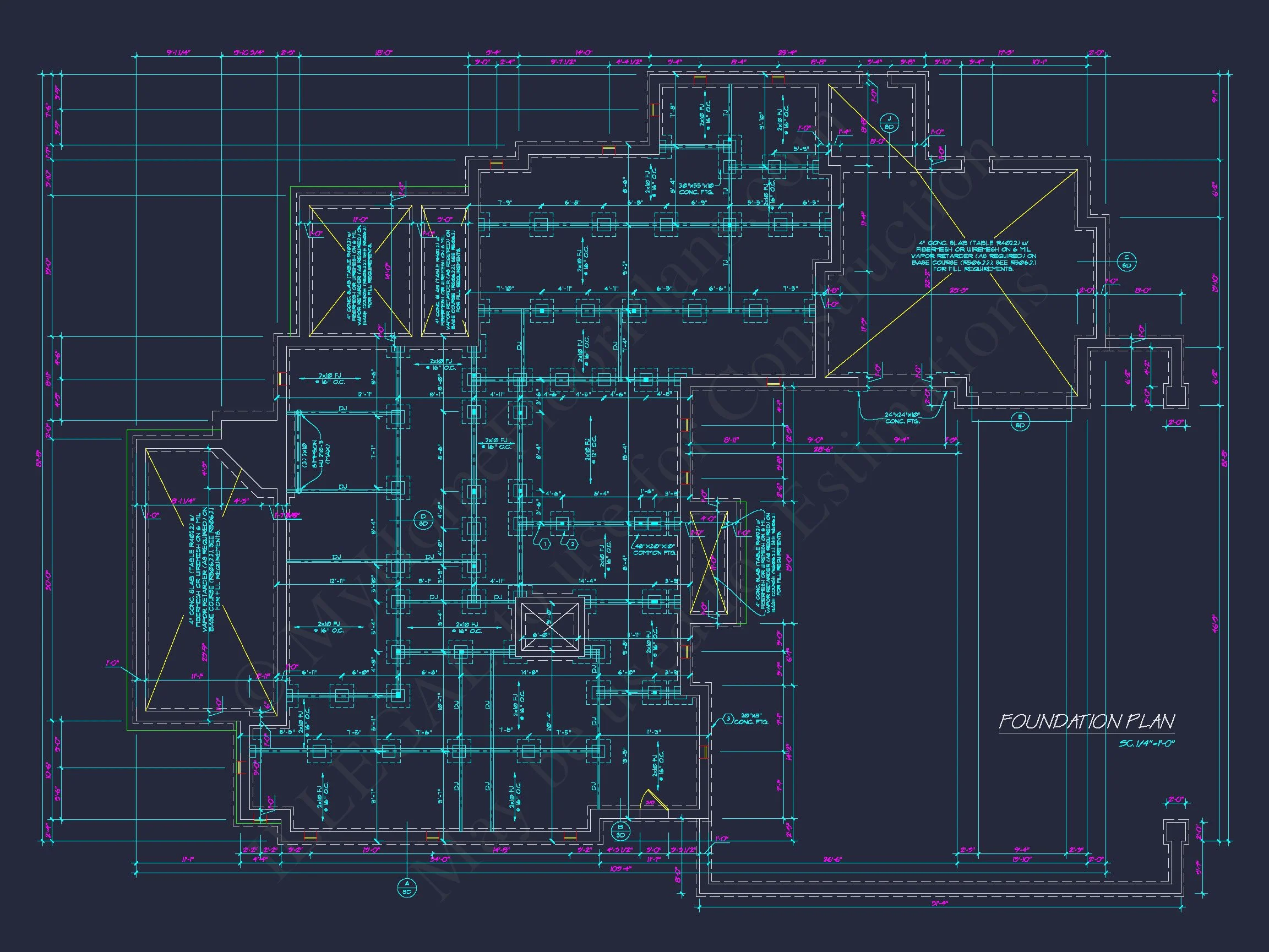Viewport: 1269px width, 952px height.
Task: Click hexagon keynote tag number 1
Action: tap(544, 543)
